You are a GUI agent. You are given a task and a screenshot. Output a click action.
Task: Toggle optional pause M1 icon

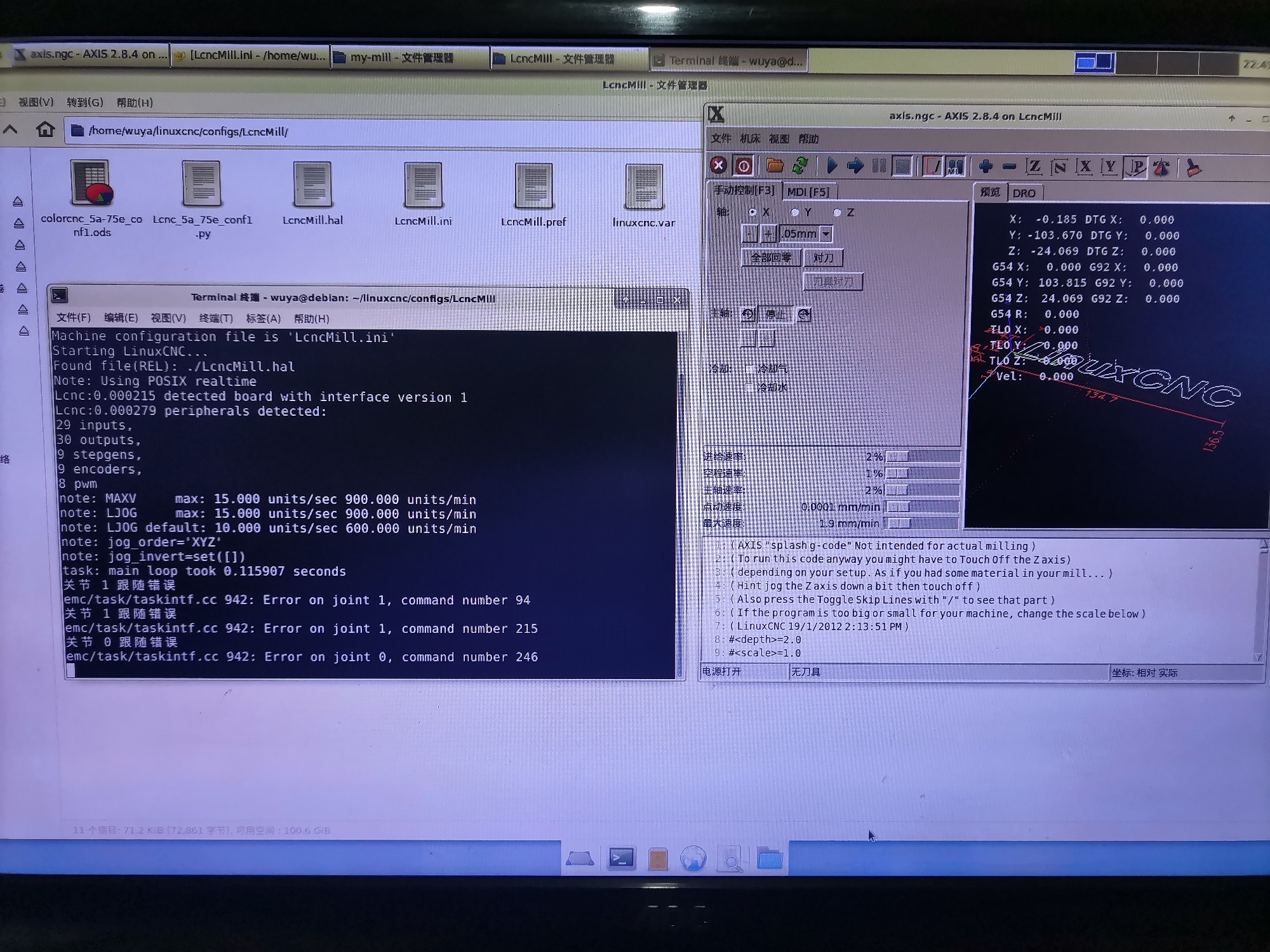coord(955,167)
